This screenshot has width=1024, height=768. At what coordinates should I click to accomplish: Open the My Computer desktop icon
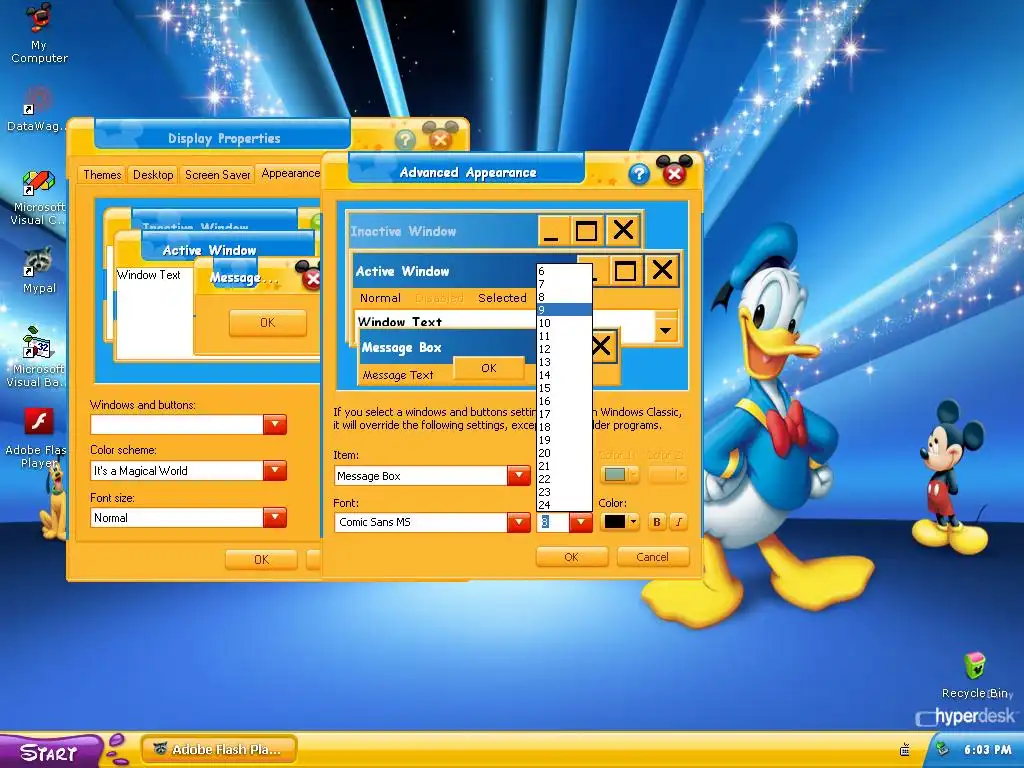pyautogui.click(x=39, y=33)
